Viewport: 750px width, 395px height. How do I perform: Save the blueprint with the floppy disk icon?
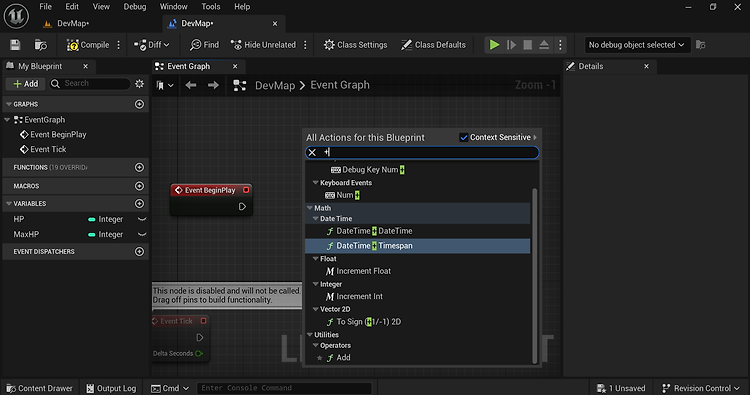(15, 45)
